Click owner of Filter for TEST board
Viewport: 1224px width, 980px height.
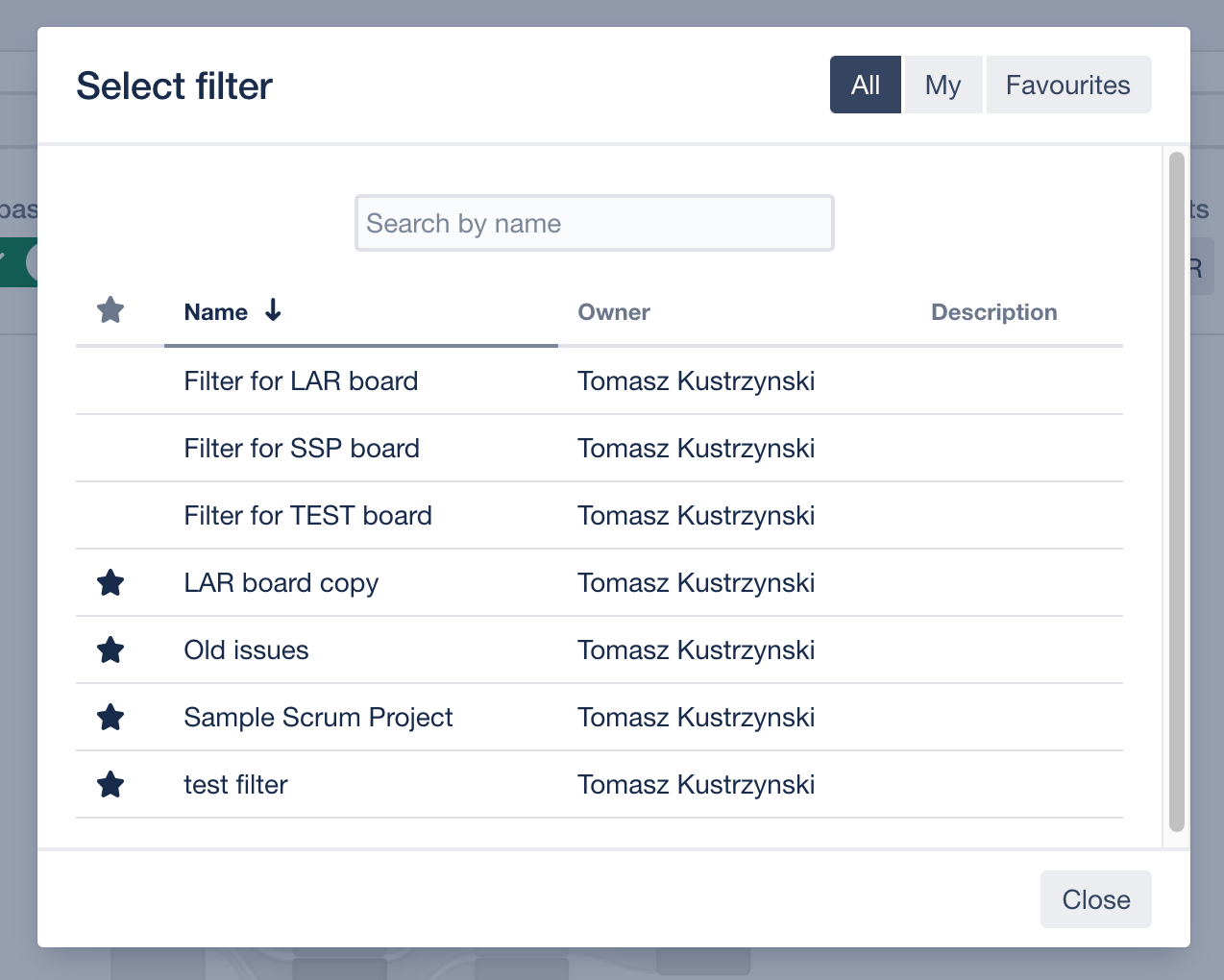697,516
